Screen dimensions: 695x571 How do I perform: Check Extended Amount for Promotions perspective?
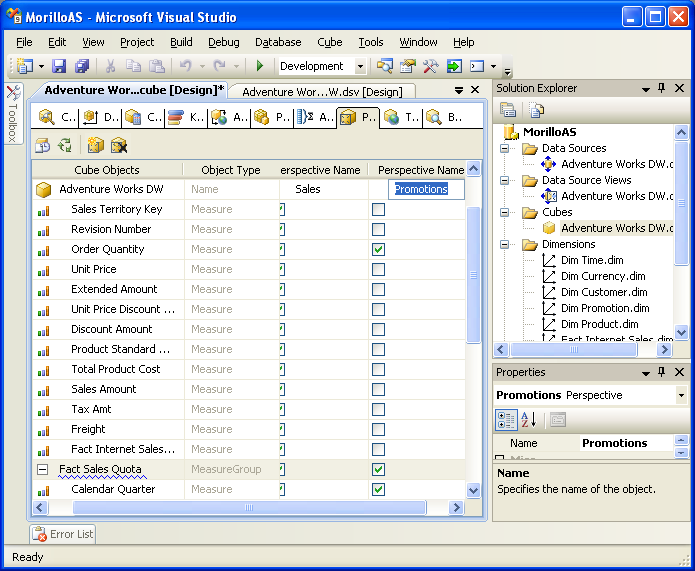click(378, 289)
